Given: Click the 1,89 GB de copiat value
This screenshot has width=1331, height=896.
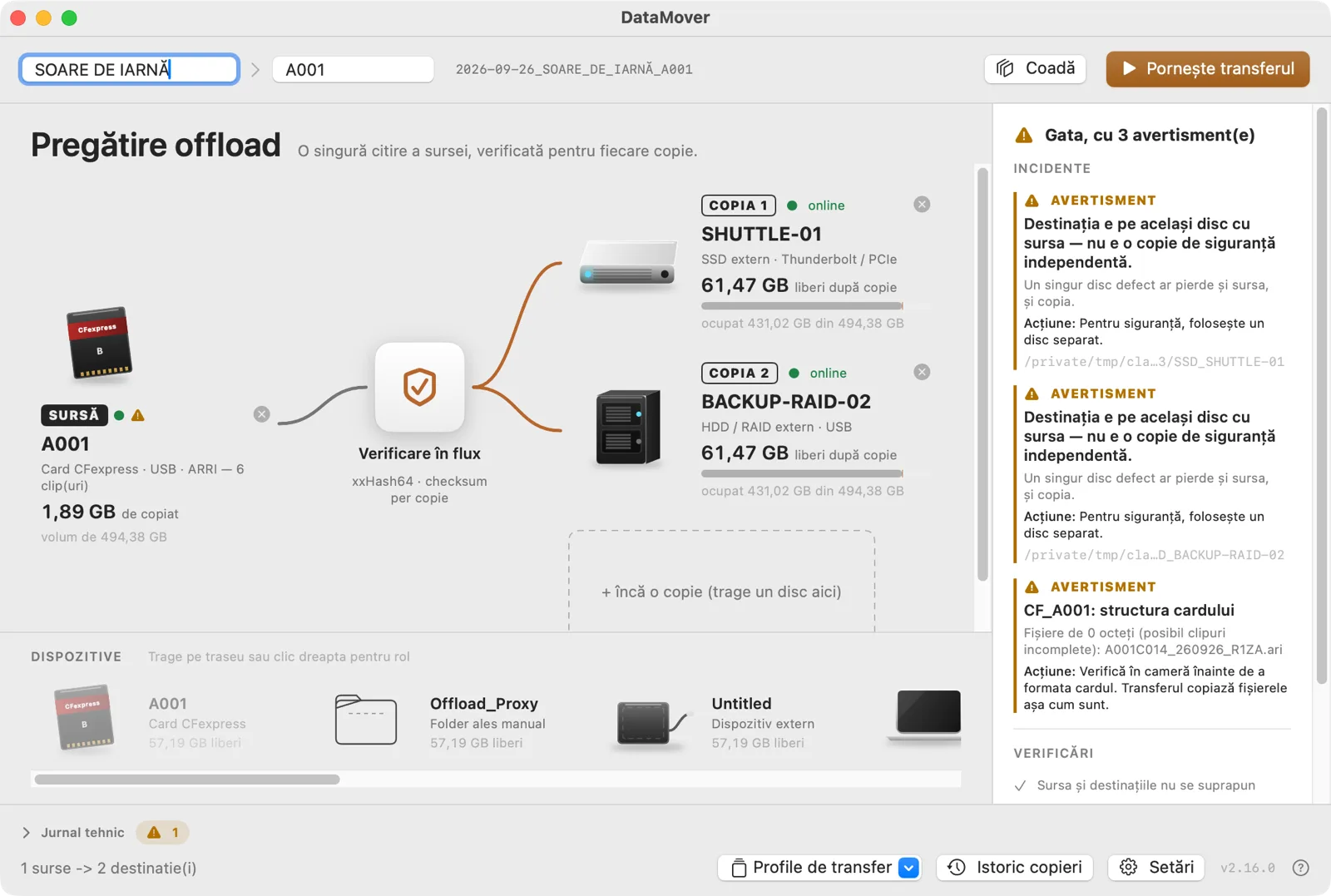Looking at the screenshot, I should point(110,512).
